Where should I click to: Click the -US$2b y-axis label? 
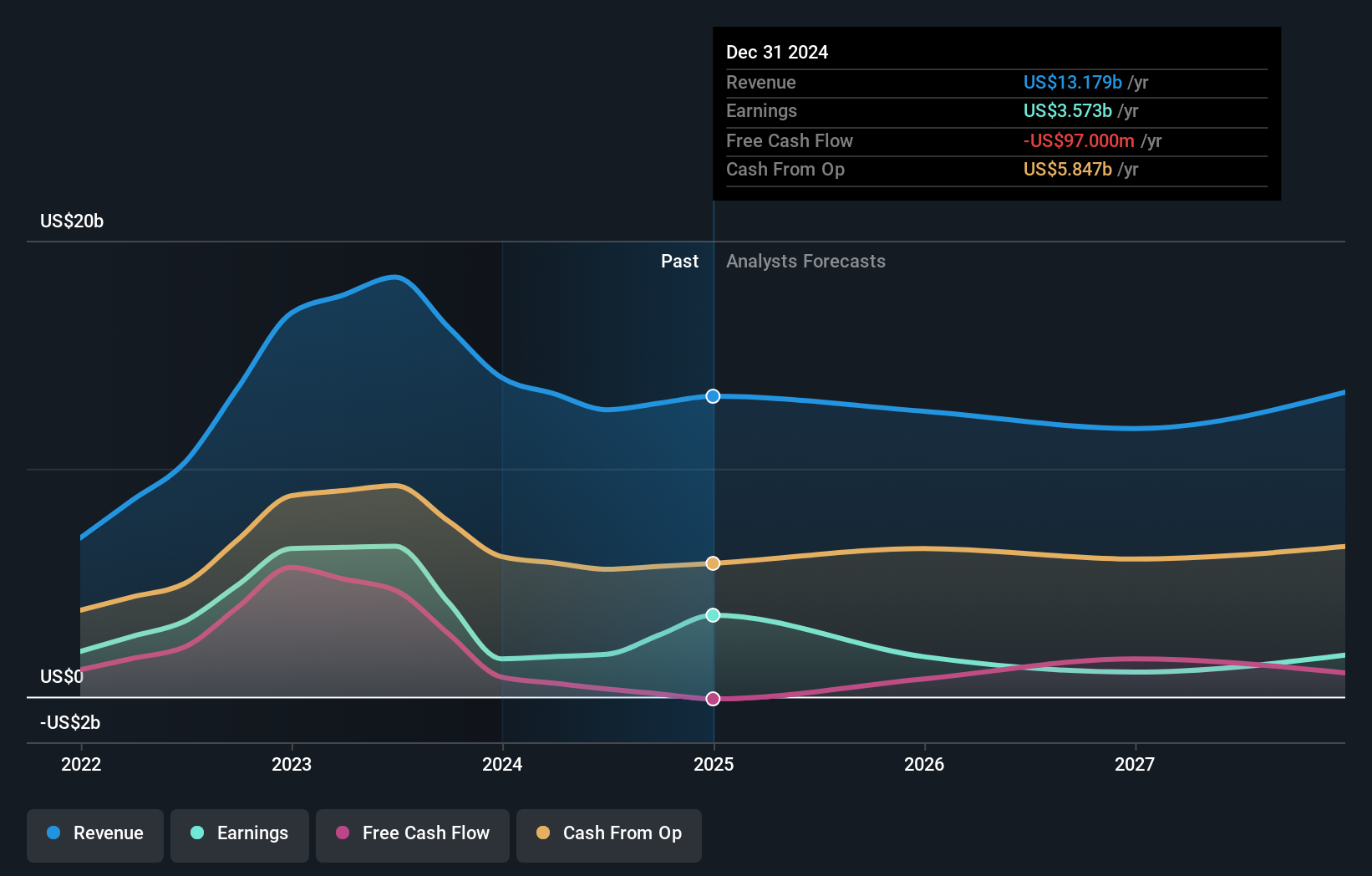[x=70, y=722]
